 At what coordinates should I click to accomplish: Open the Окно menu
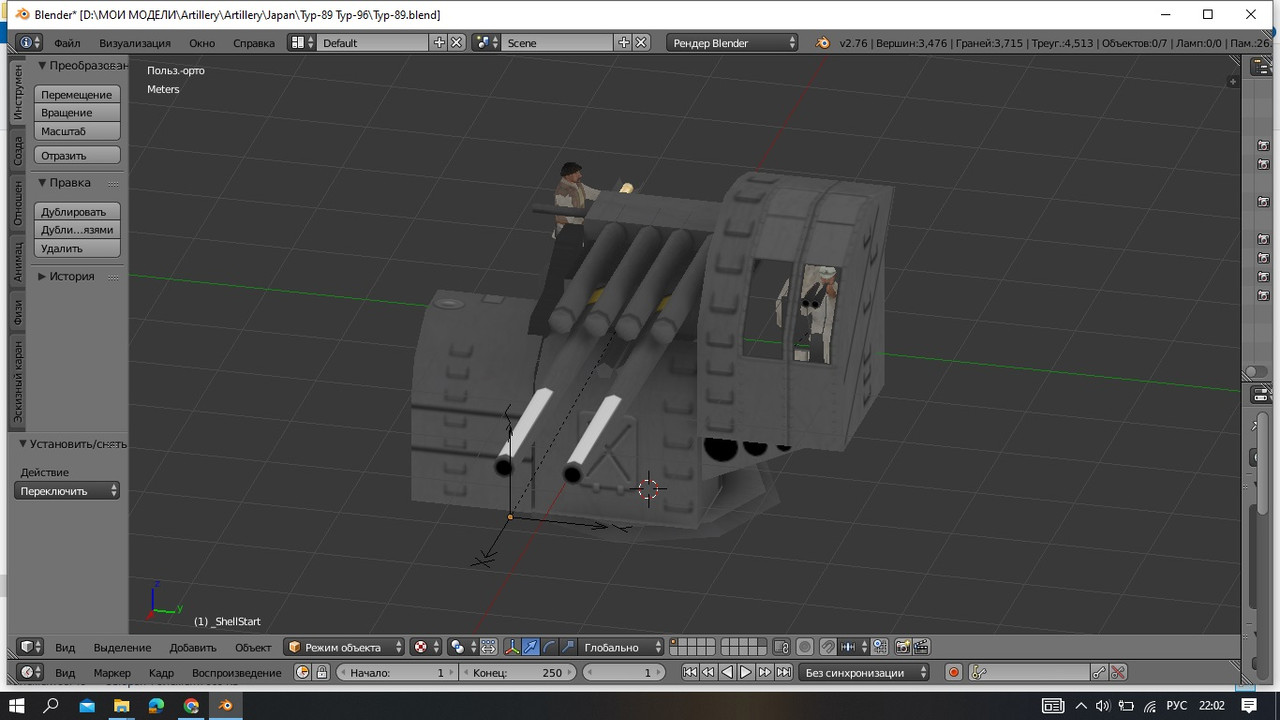202,43
